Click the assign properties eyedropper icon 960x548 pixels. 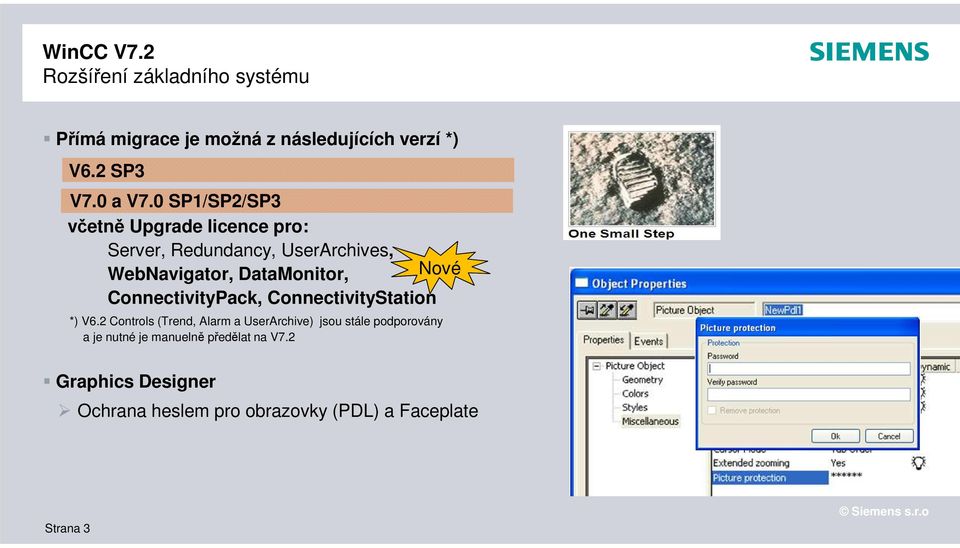click(x=626, y=310)
